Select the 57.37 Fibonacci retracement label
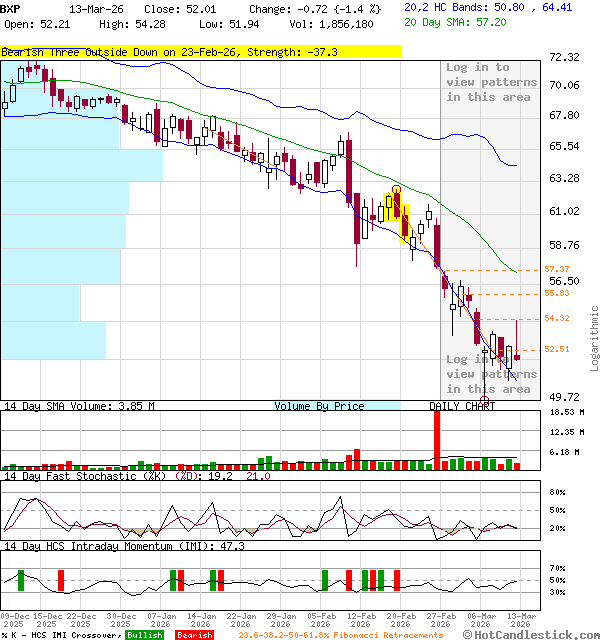The width and height of the screenshot is (600, 640). [x=557, y=270]
